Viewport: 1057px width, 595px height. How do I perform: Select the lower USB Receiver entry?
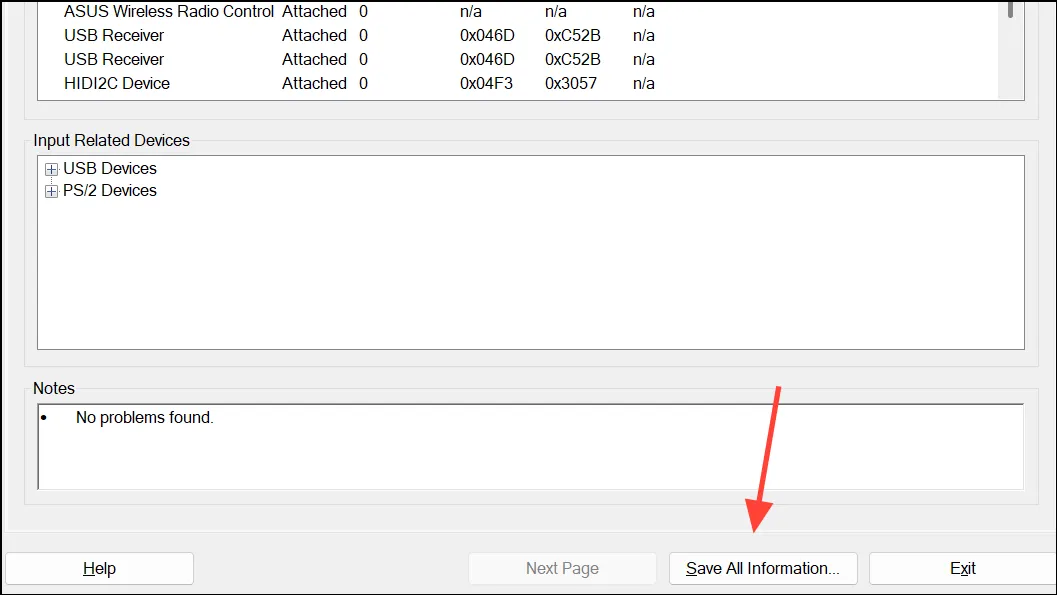coord(517,59)
